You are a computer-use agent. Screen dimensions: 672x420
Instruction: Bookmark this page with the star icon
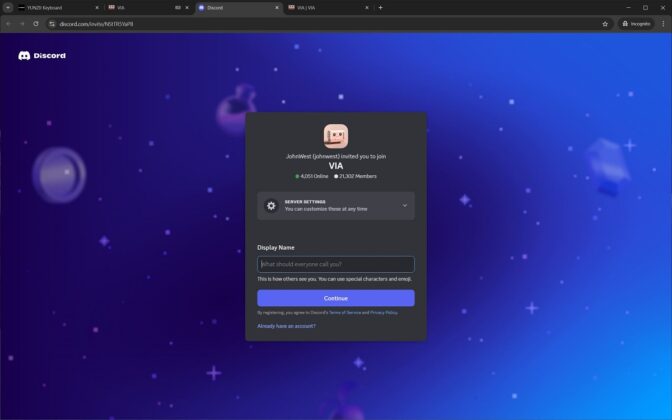click(x=605, y=24)
